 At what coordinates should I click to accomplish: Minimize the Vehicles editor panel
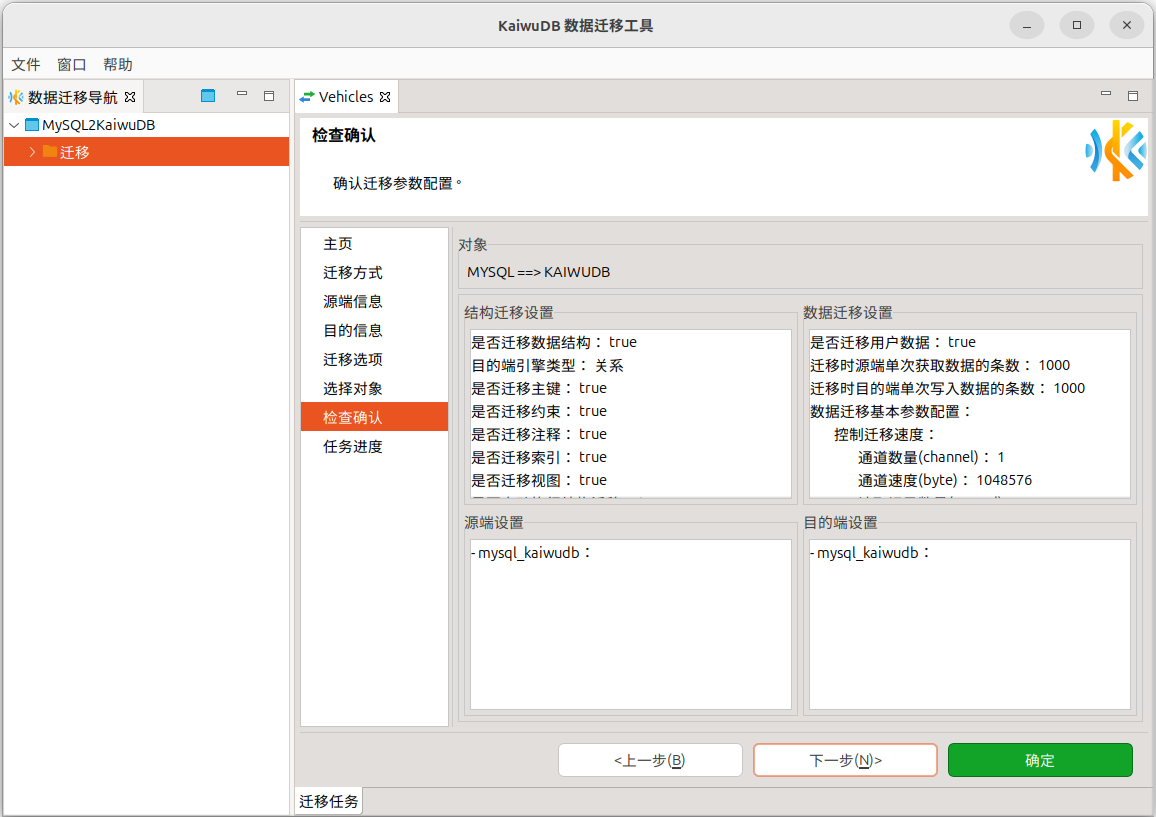[x=1106, y=95]
